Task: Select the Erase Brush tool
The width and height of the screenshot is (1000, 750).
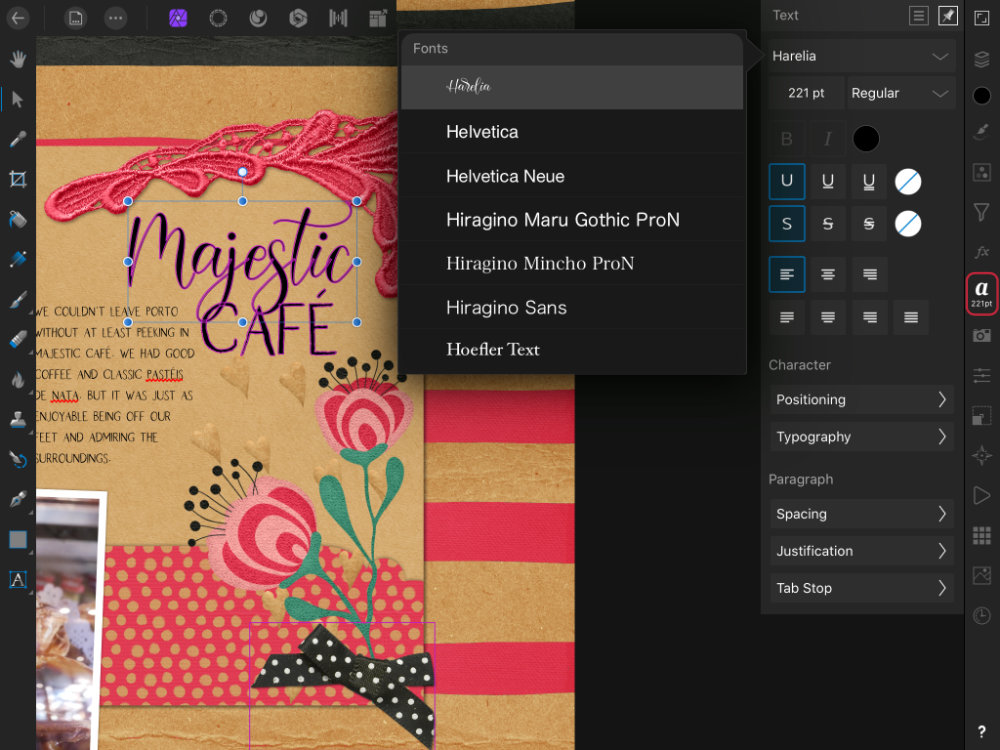Action: tap(18, 339)
